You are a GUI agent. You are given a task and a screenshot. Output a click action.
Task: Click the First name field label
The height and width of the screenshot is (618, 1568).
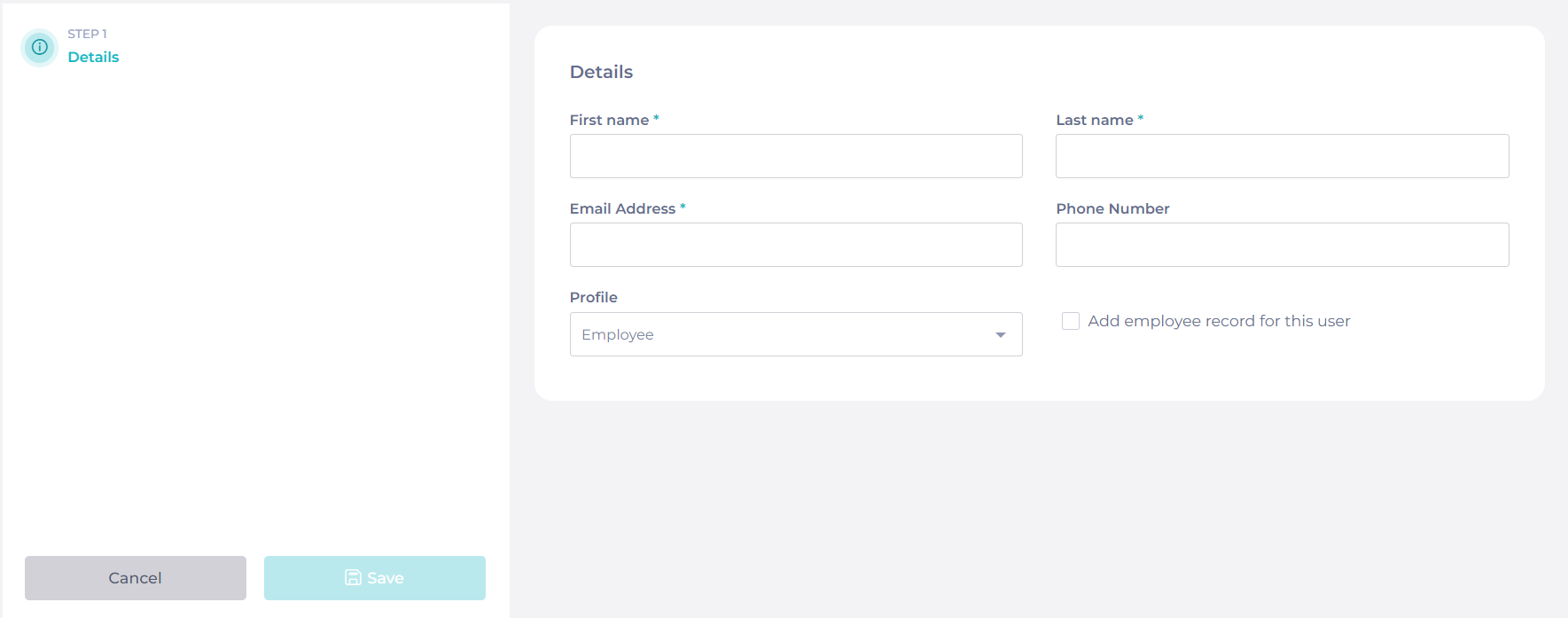[x=609, y=120]
